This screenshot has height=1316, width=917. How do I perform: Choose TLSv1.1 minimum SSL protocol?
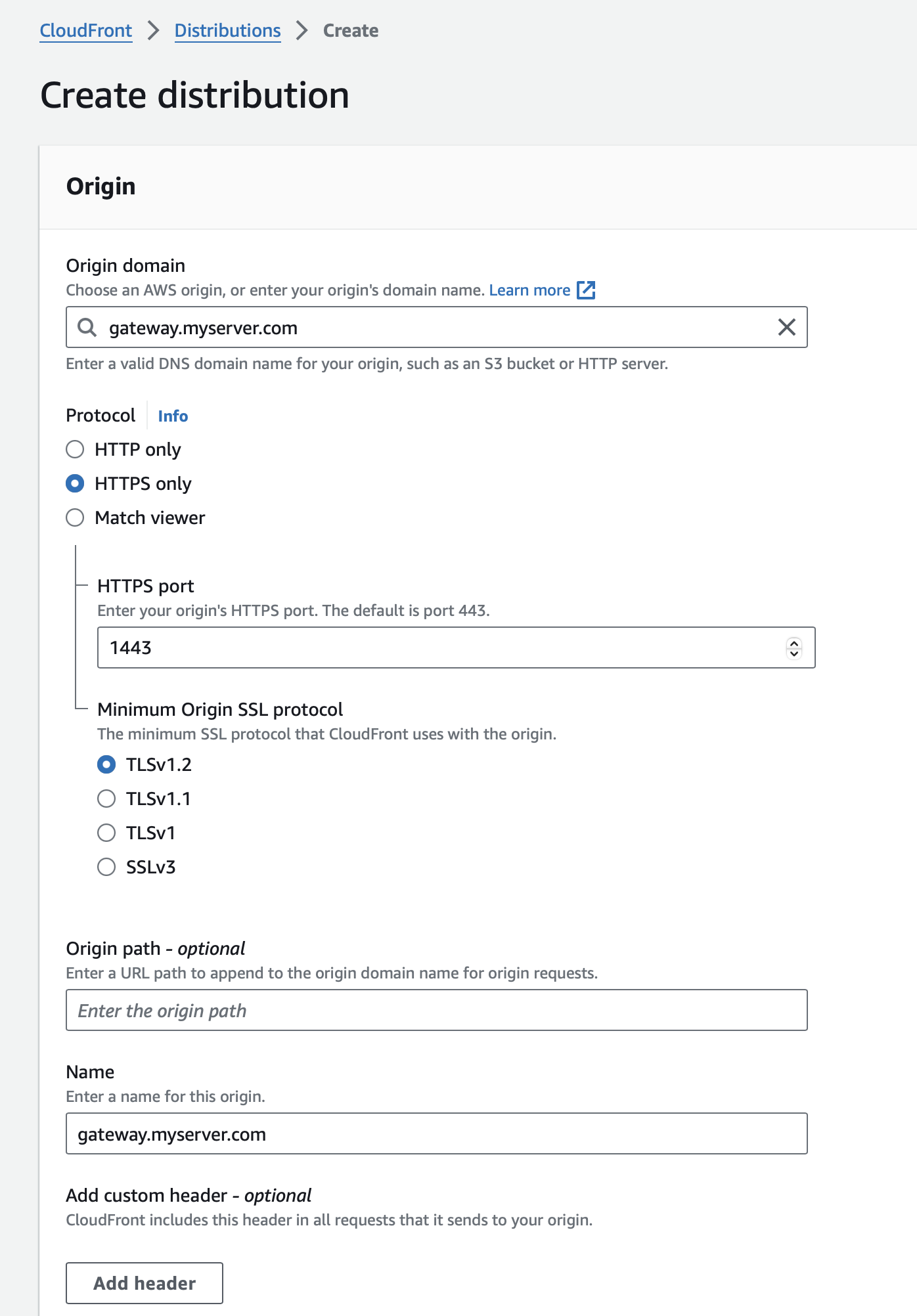106,799
